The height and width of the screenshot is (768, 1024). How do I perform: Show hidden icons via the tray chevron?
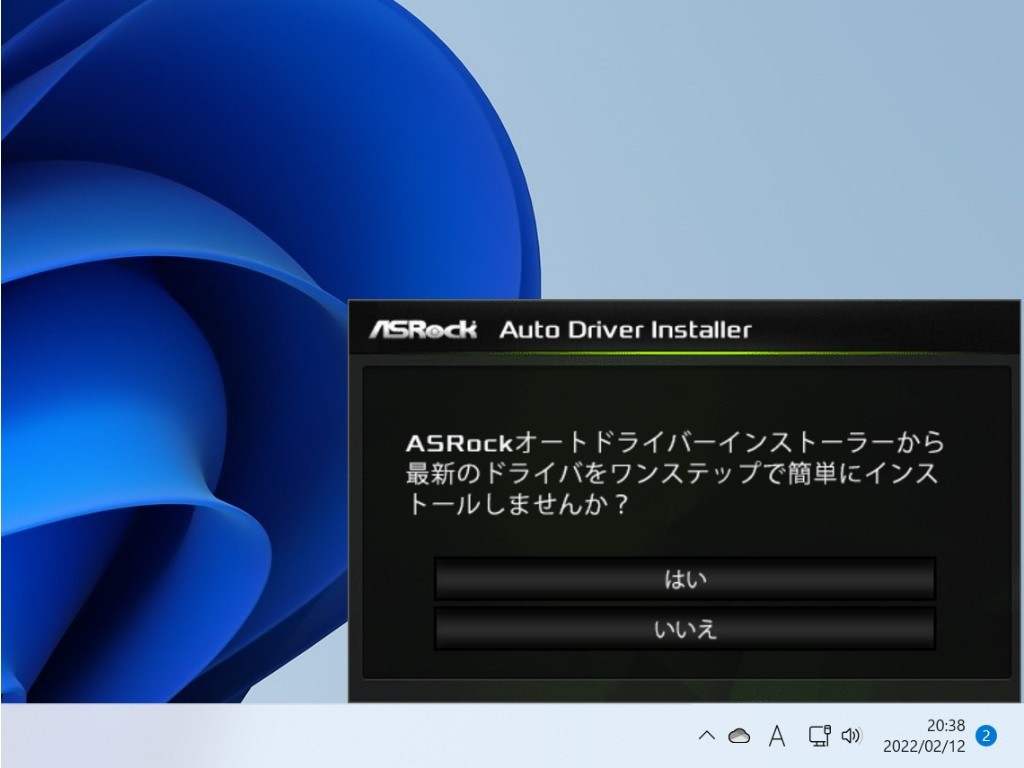(x=707, y=736)
